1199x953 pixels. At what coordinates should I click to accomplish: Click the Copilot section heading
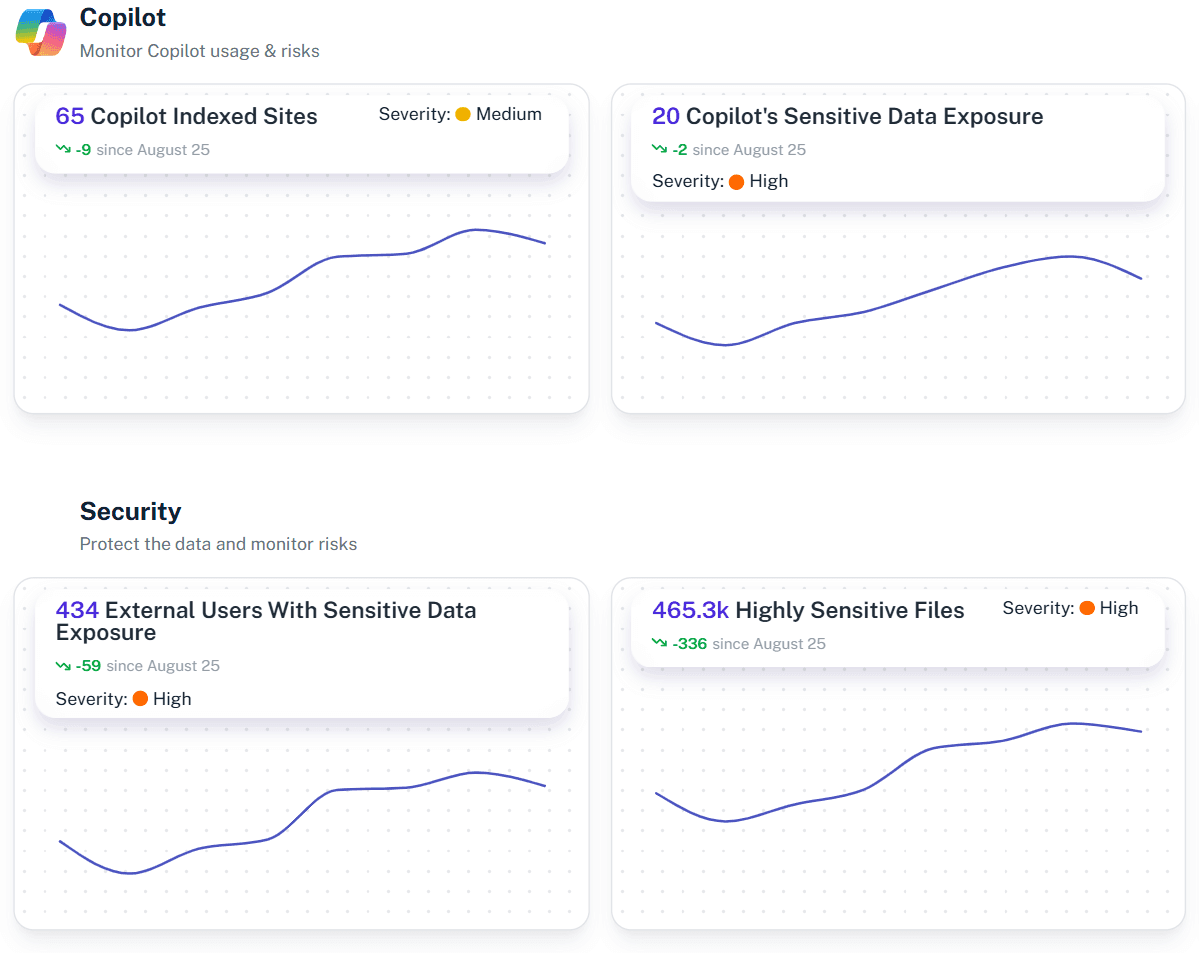click(x=122, y=17)
